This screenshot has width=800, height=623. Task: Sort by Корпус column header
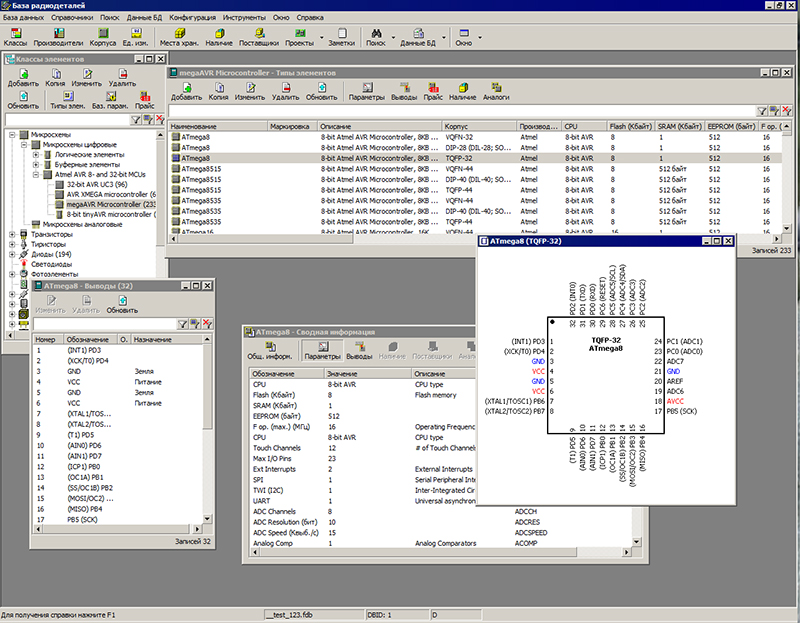(x=479, y=126)
